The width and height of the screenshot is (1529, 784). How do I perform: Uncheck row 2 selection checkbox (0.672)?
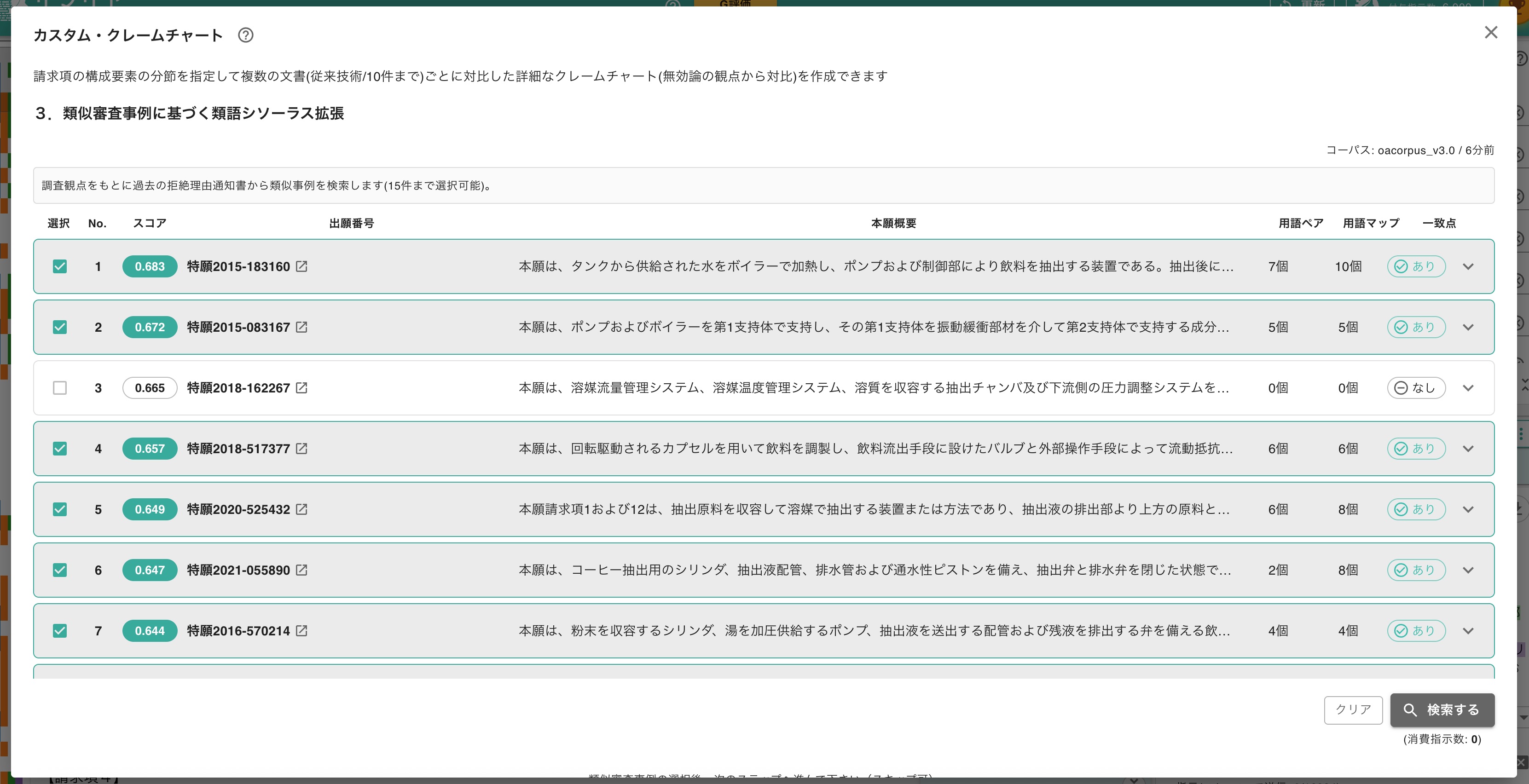pyautogui.click(x=60, y=327)
